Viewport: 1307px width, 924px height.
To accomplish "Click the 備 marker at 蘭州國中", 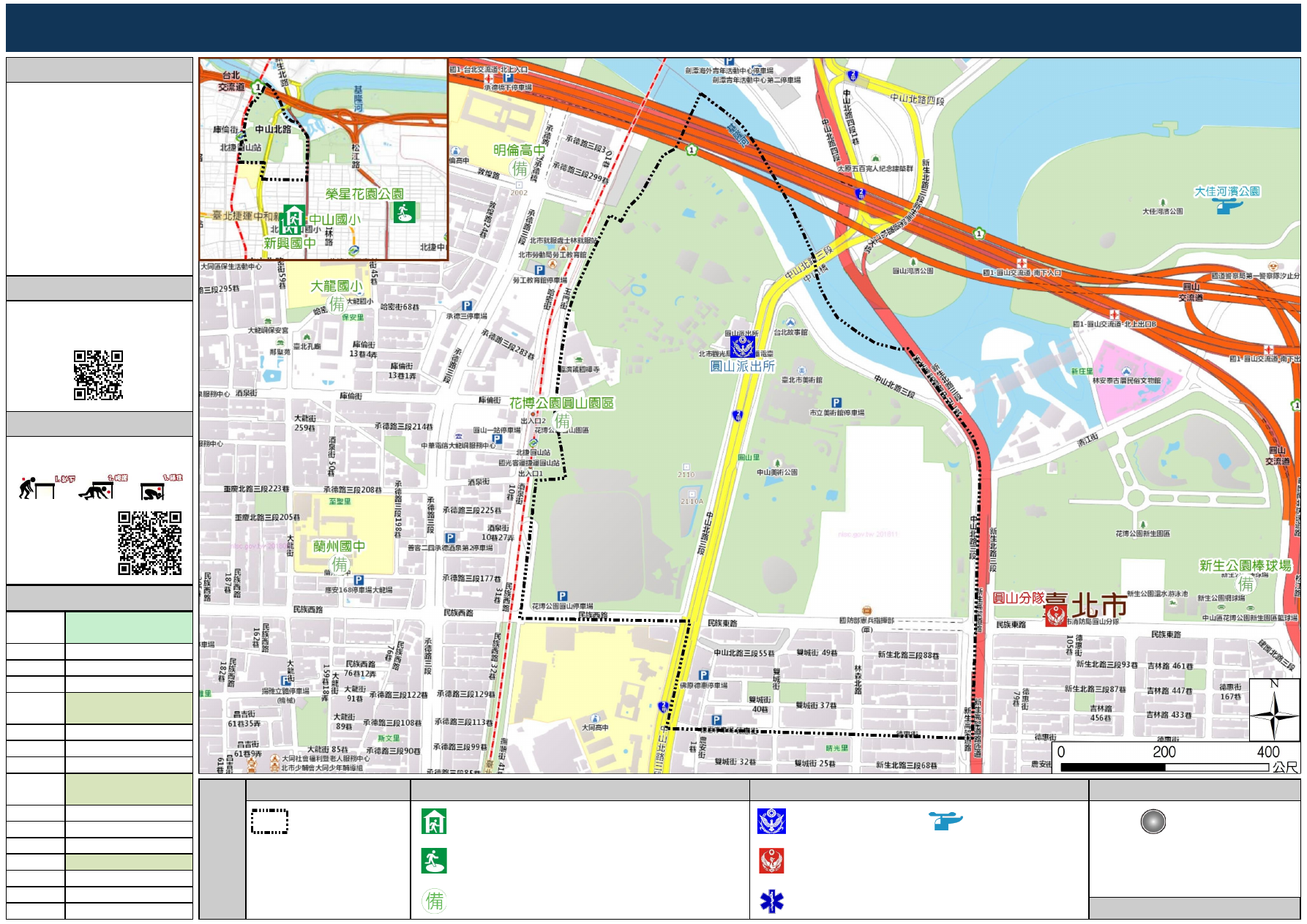I will tap(340, 564).
